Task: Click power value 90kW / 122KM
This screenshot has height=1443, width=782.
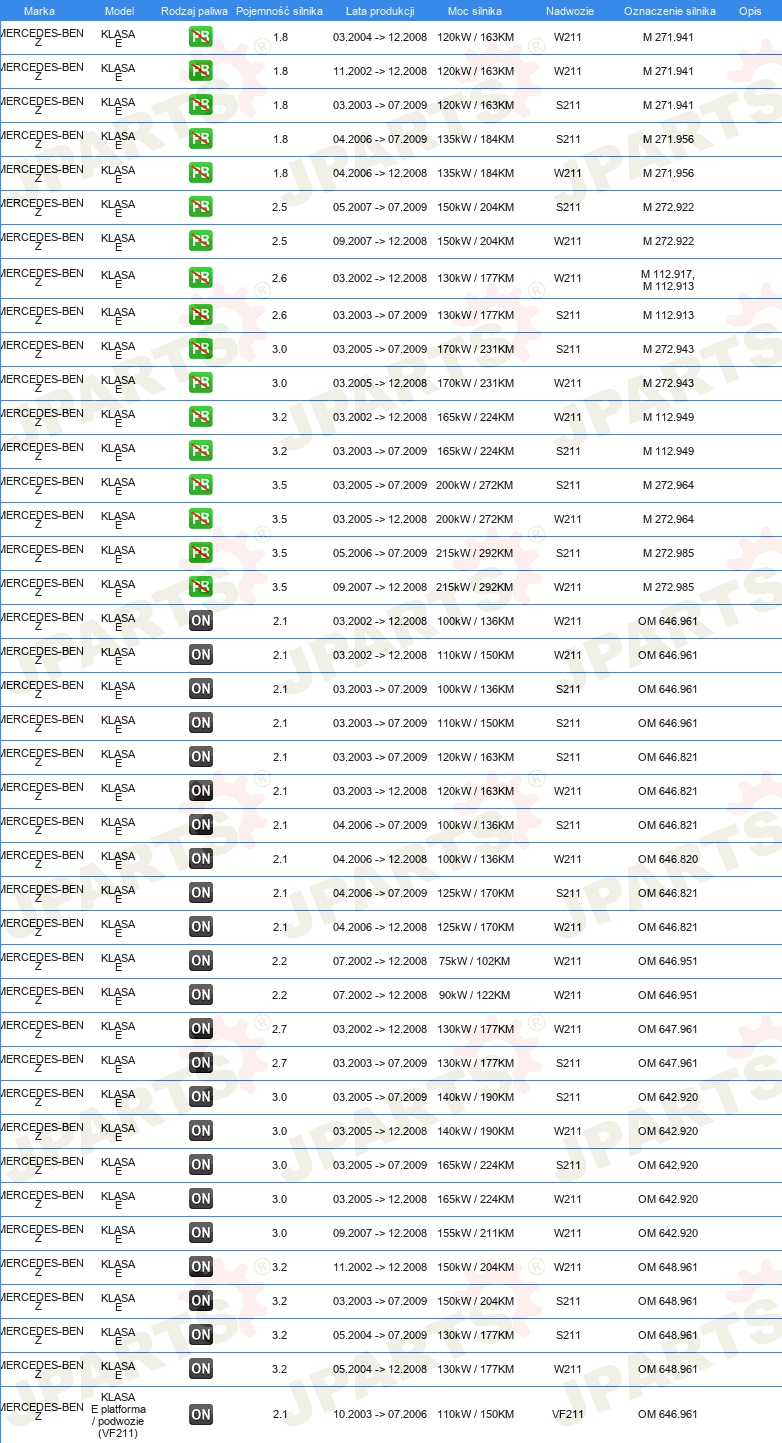Action: point(475,996)
